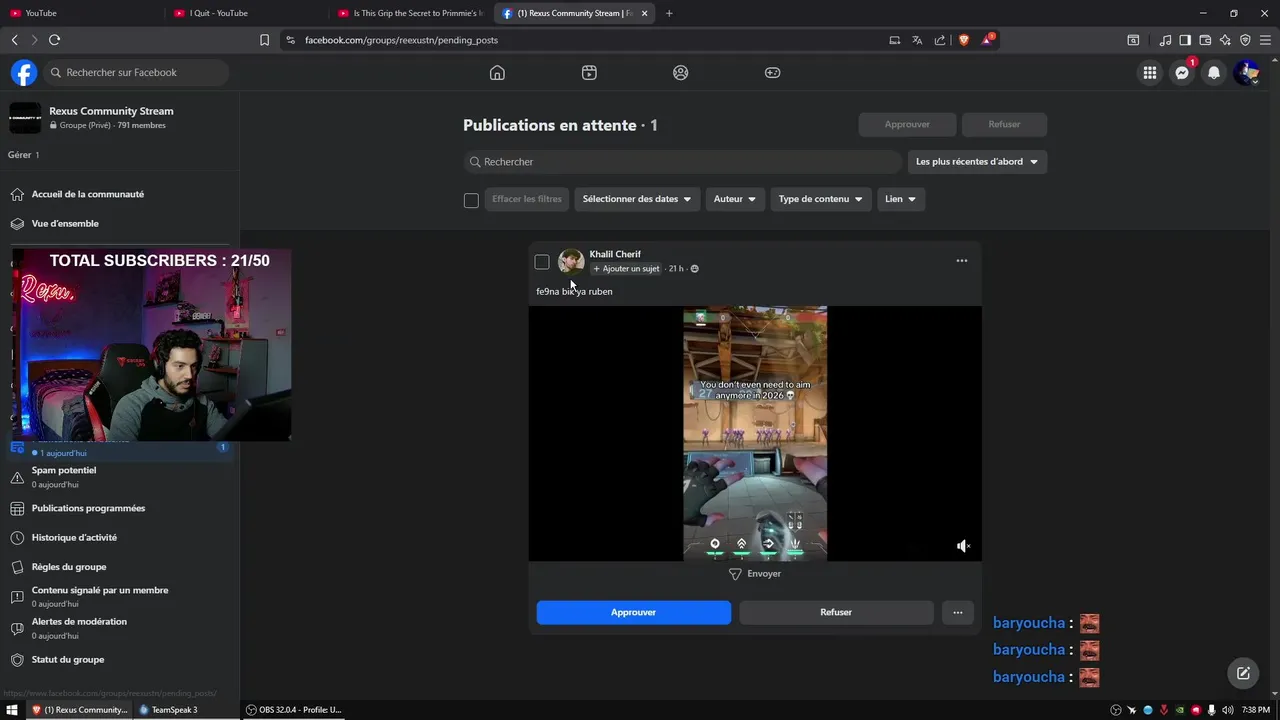
Task: Open Historique d'activité
Action: (x=74, y=537)
